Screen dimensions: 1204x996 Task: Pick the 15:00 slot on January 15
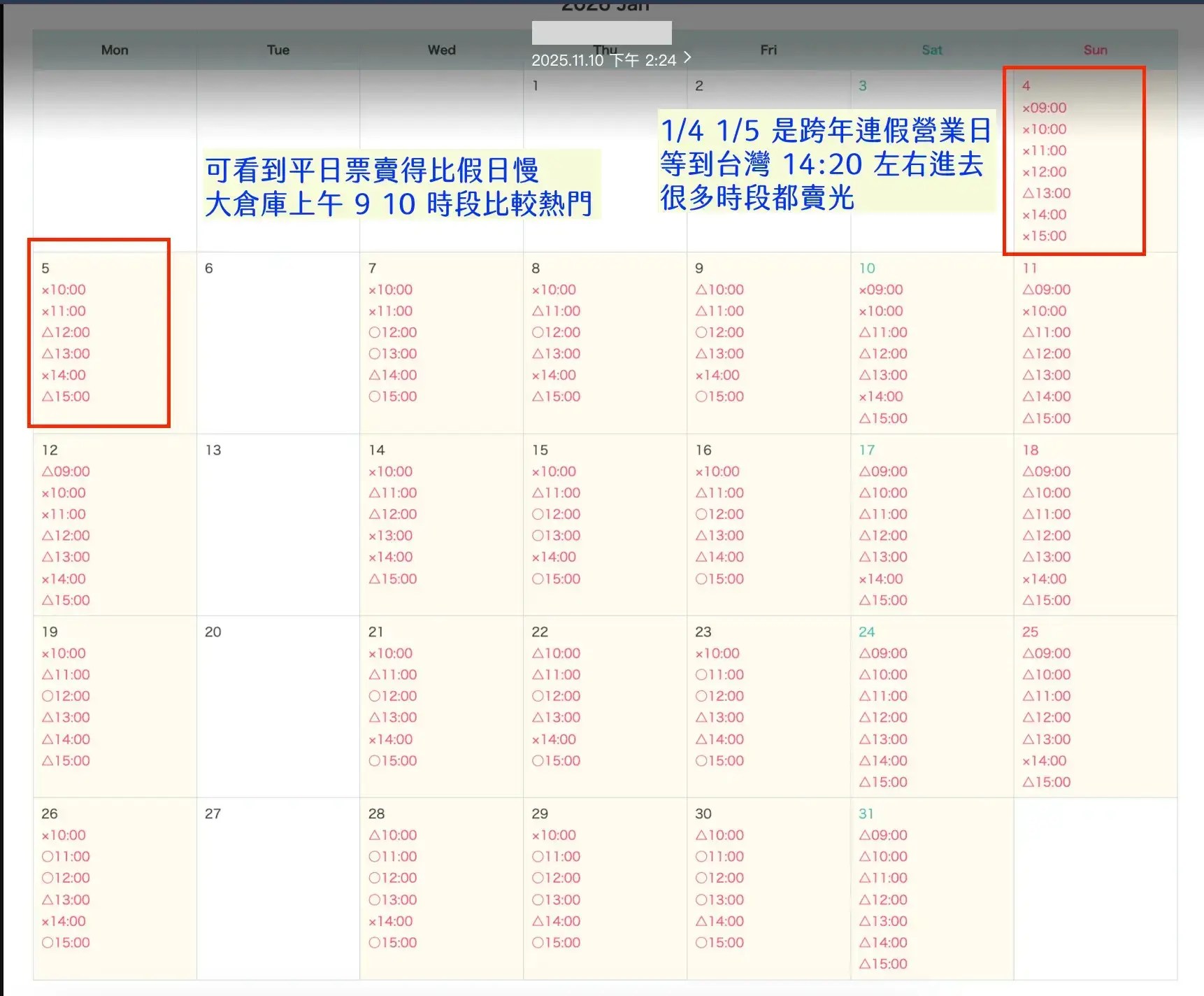[x=557, y=579]
